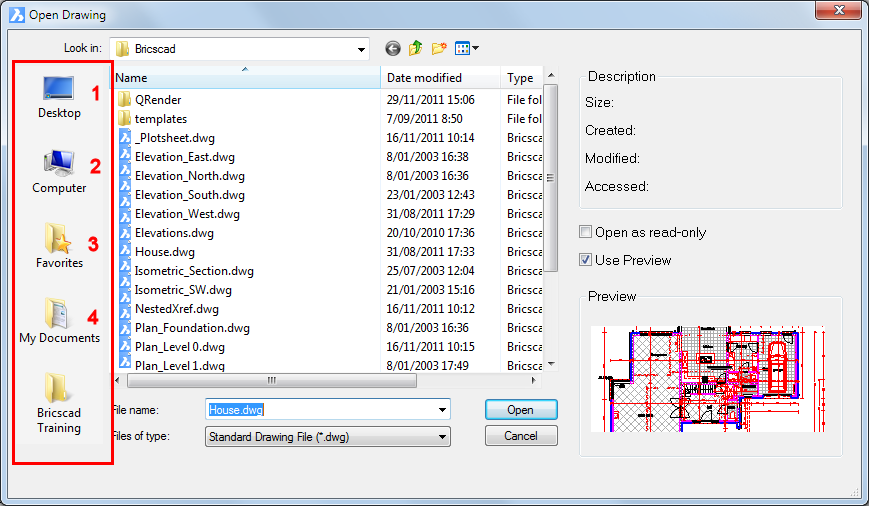Open Bricscad Training folder shortcut
This screenshot has width=869, height=506.
pos(59,403)
